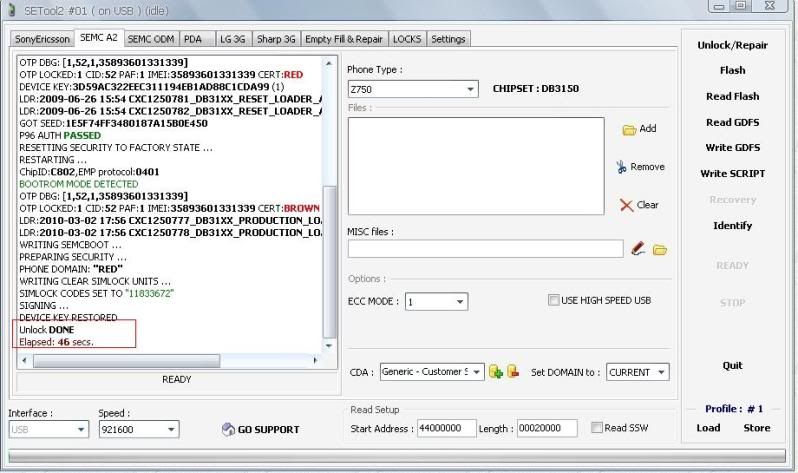The image size is (798, 473).
Task: Click the MISC files browse folder icon
Action: (660, 249)
